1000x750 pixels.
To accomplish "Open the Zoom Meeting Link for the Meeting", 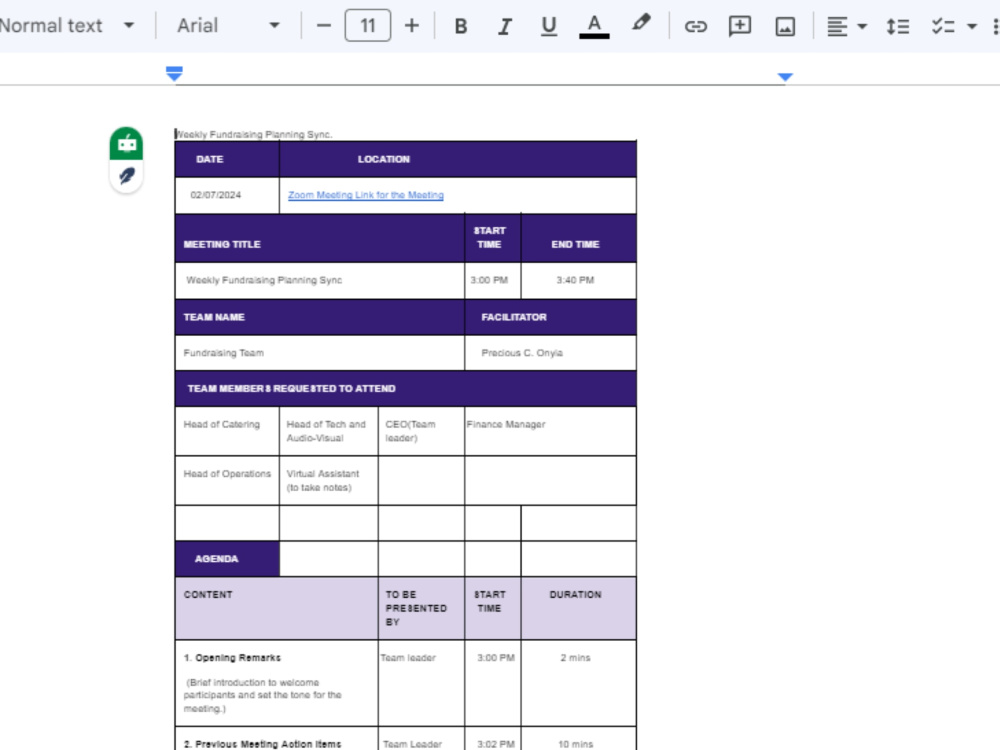I will coord(365,195).
